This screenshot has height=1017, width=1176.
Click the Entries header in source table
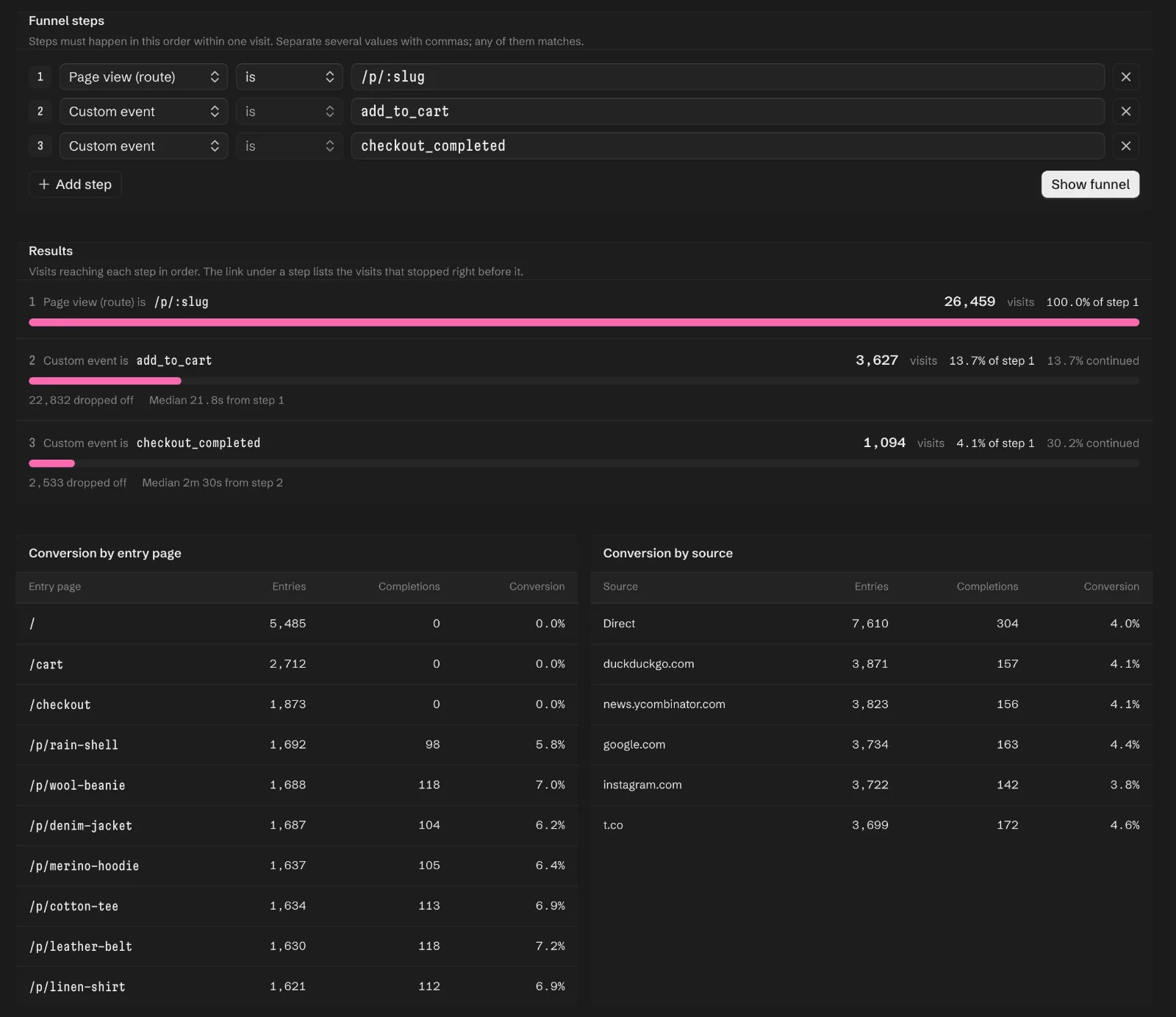pyautogui.click(x=871, y=586)
